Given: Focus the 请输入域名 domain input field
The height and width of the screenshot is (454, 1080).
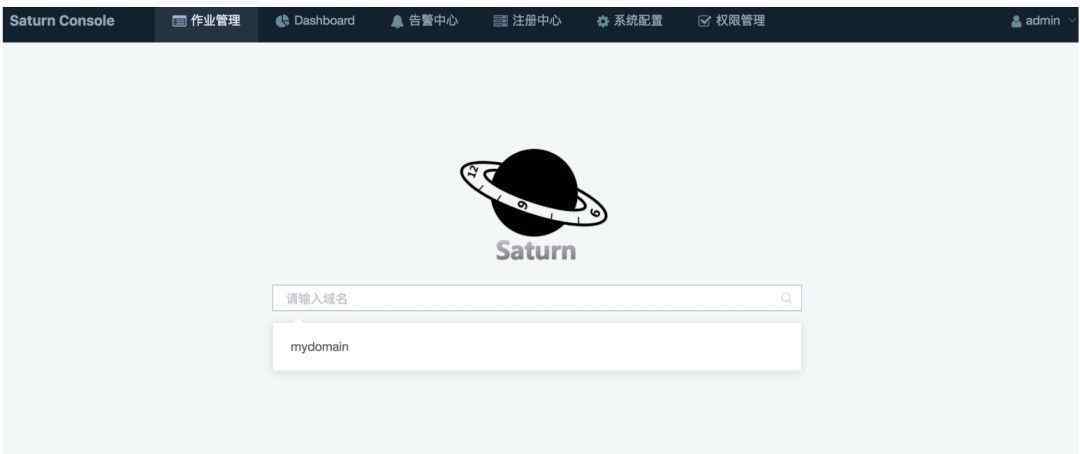Looking at the screenshot, I should [x=537, y=298].
